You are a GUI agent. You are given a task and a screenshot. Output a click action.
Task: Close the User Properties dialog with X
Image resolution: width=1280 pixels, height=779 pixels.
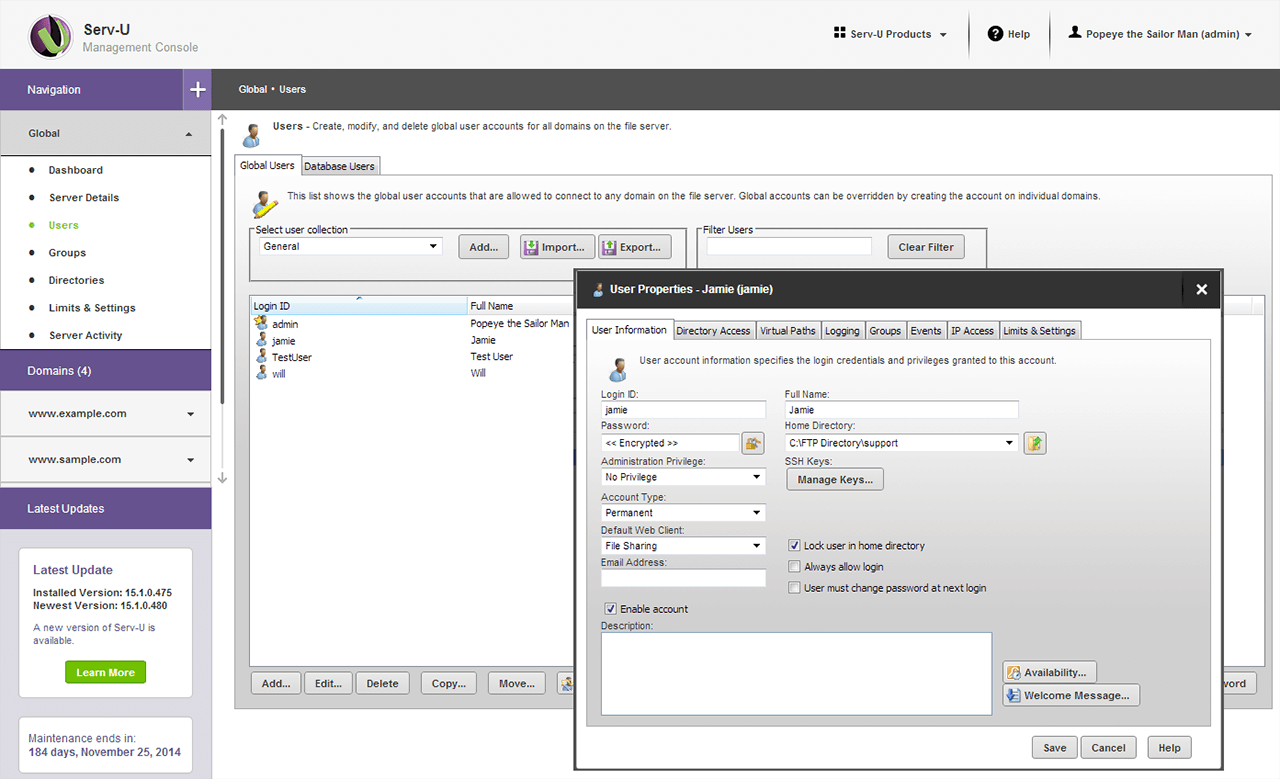click(x=1202, y=289)
